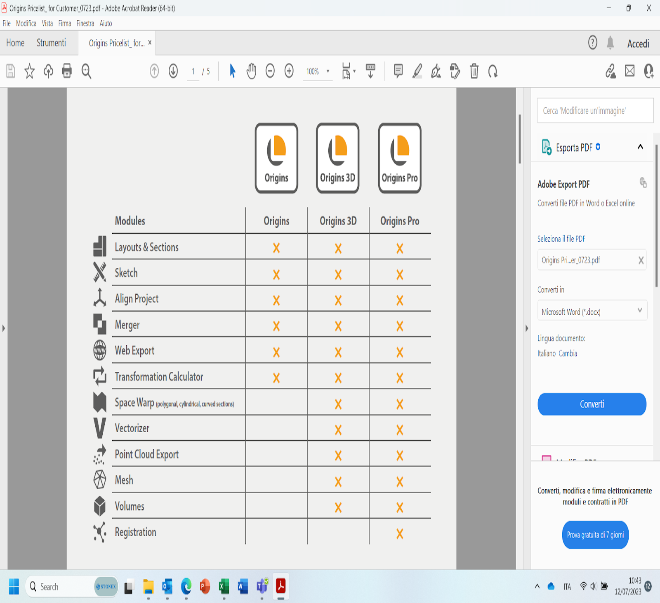Add the document to starred favorites
The height and width of the screenshot is (603, 660).
[x=29, y=71]
